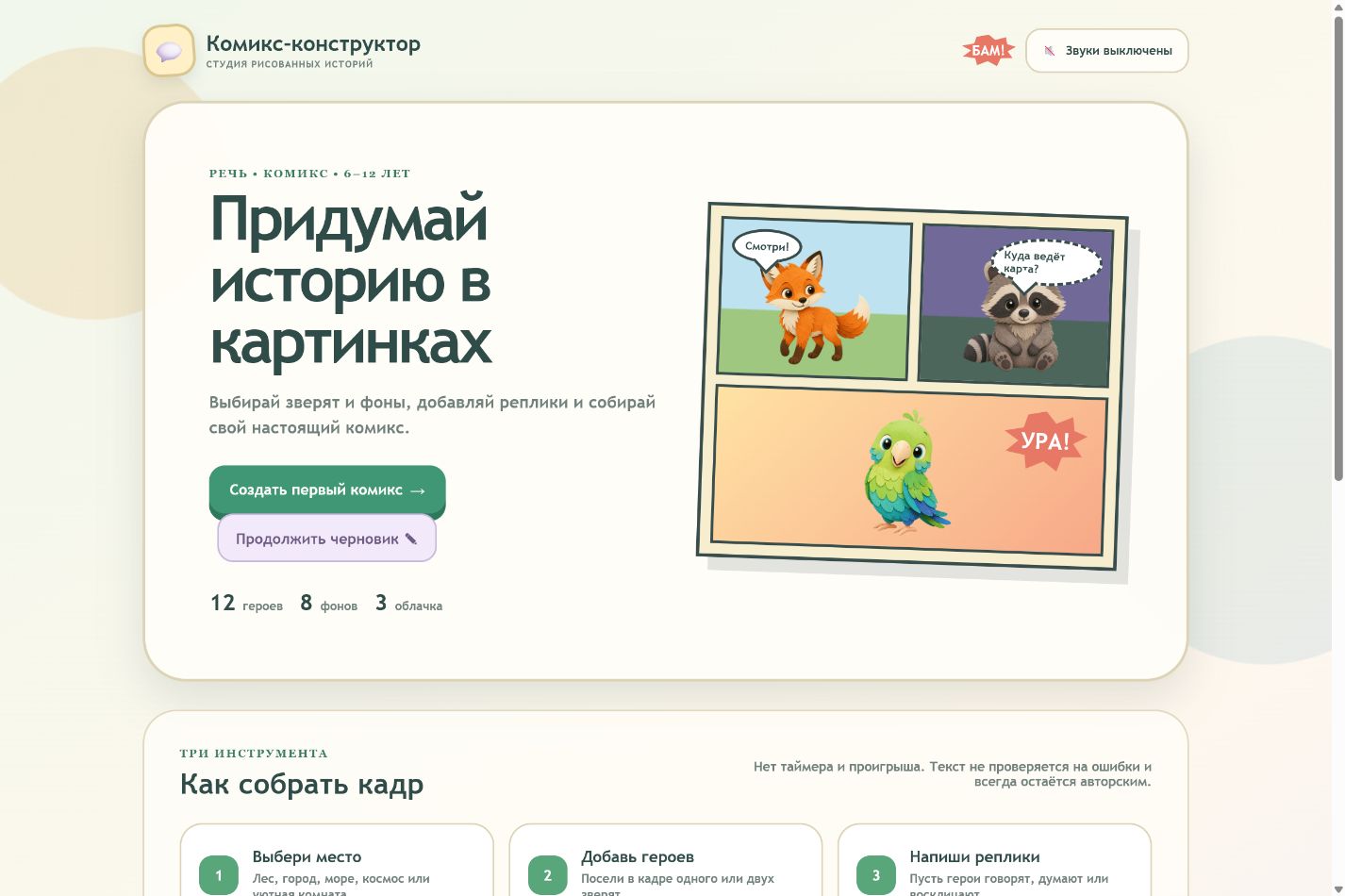Select the raccoon comic panel
The image size is (1345, 896).
[x=1016, y=306]
